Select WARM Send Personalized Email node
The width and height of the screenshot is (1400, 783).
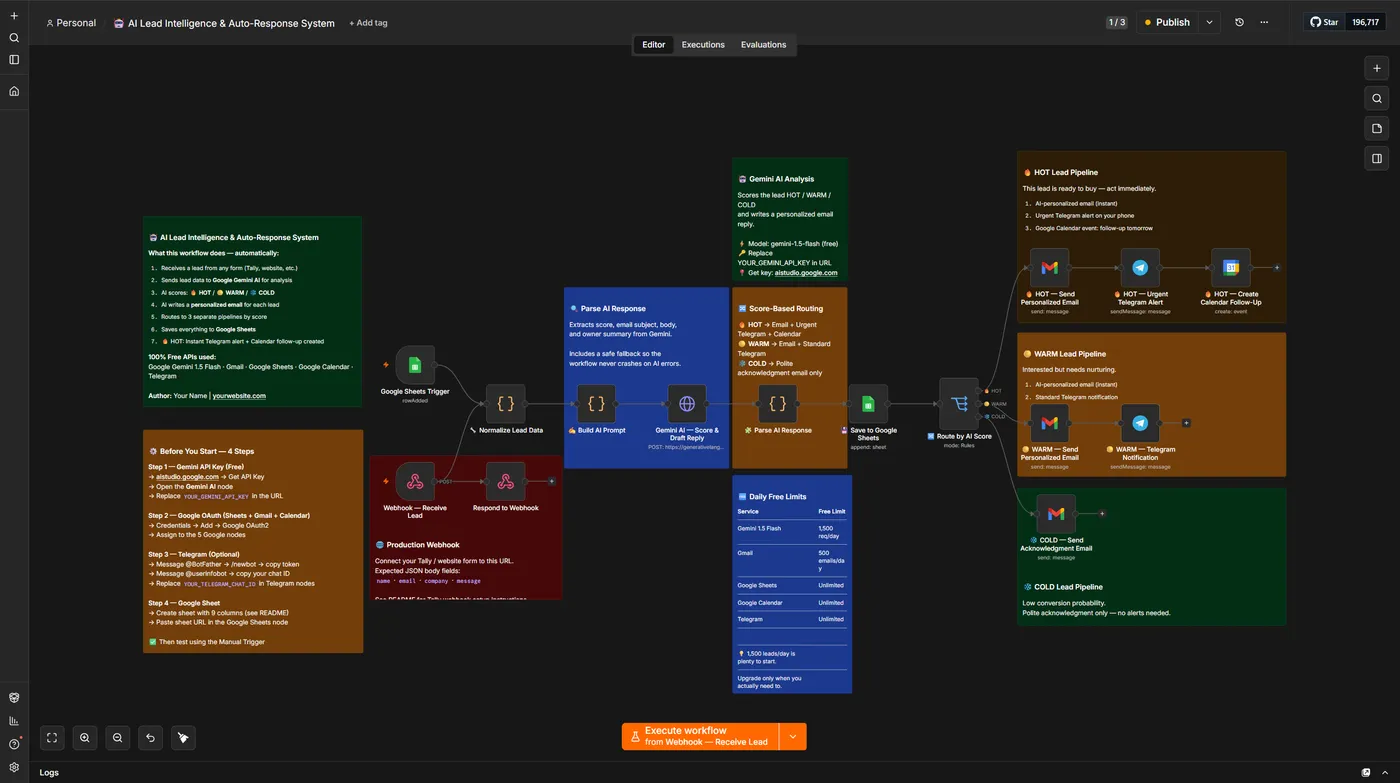coord(1049,423)
